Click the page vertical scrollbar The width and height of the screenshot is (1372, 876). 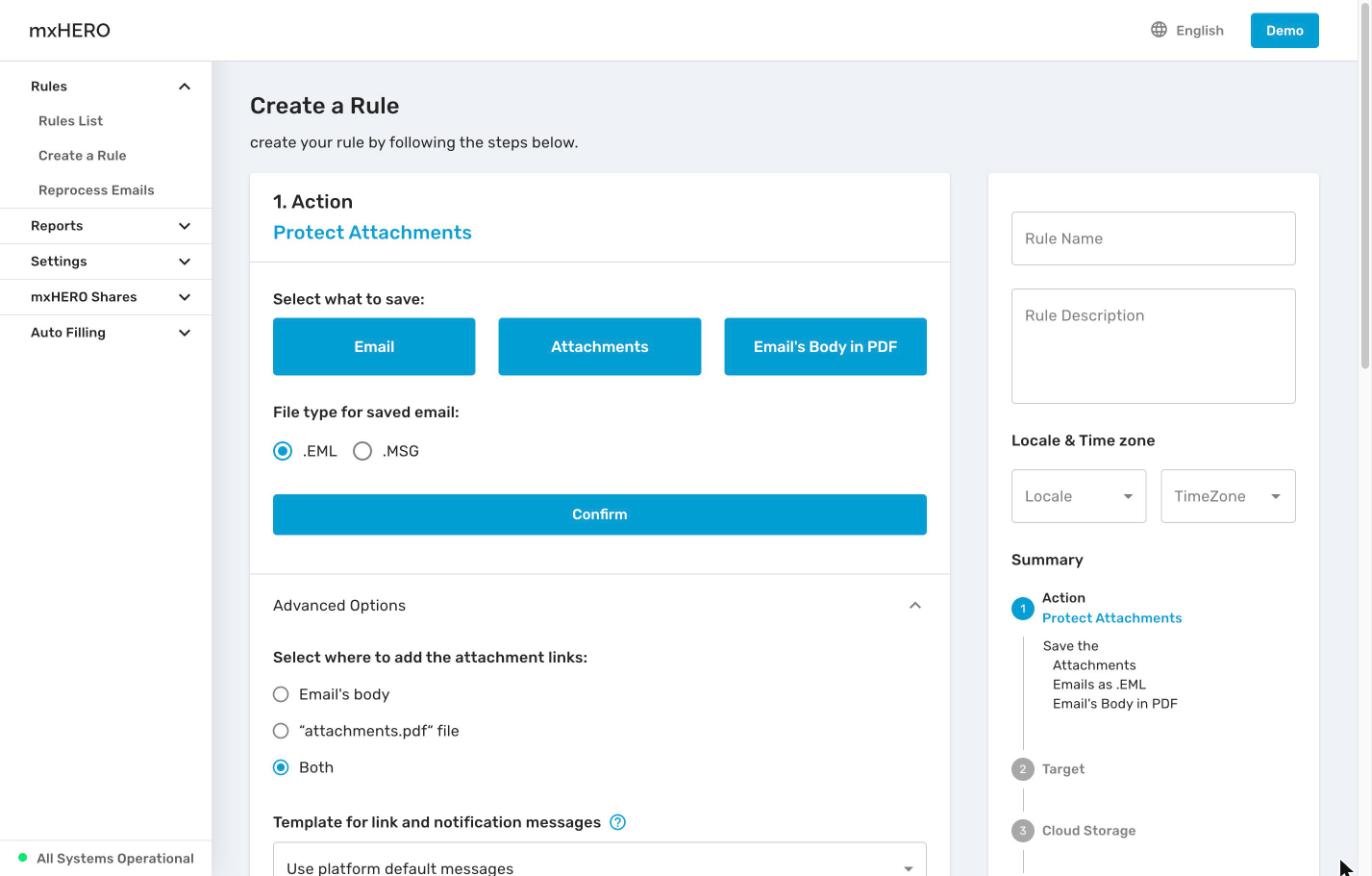click(x=1365, y=185)
